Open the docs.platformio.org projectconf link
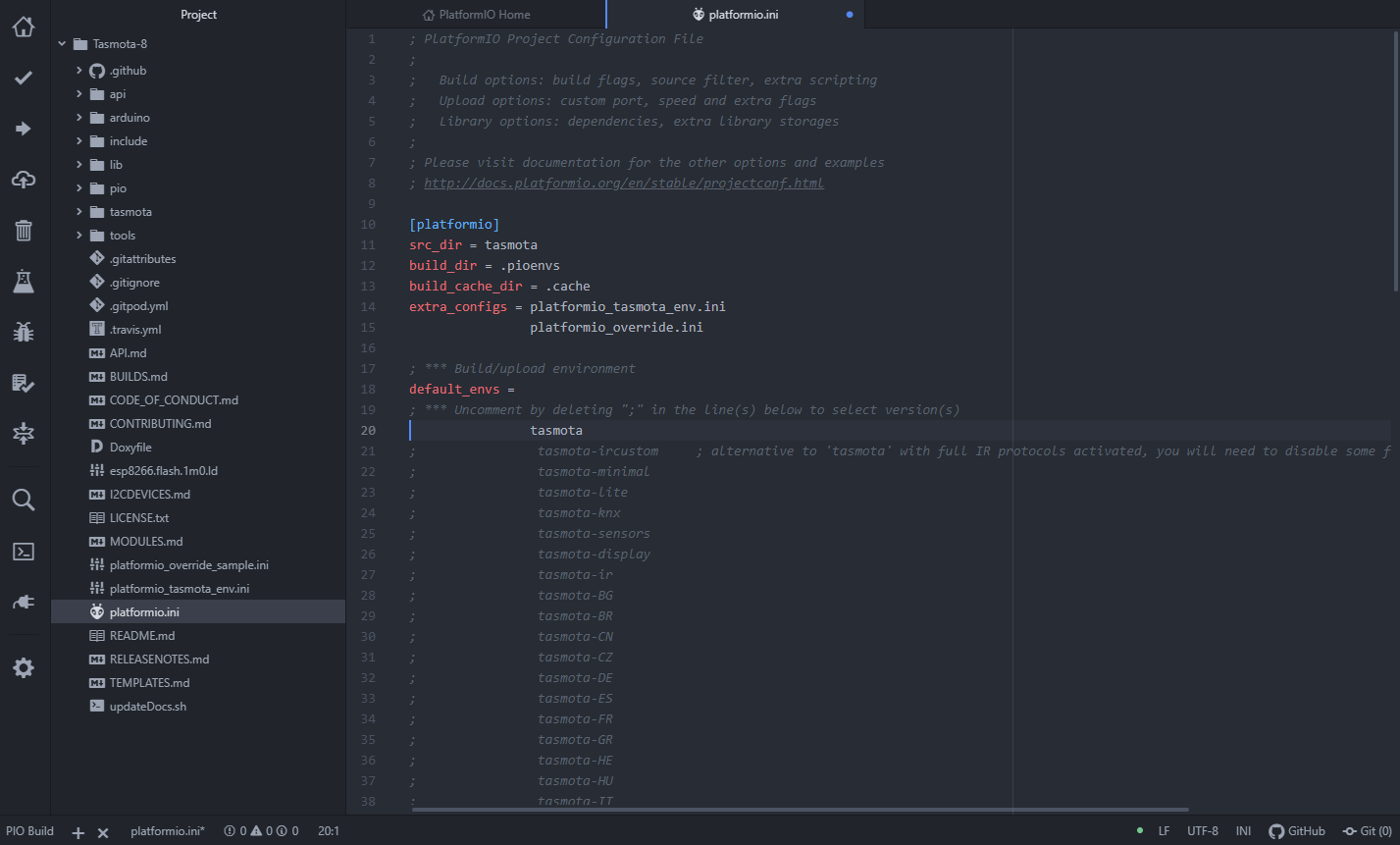This screenshot has width=1400, height=845. [x=624, y=184]
